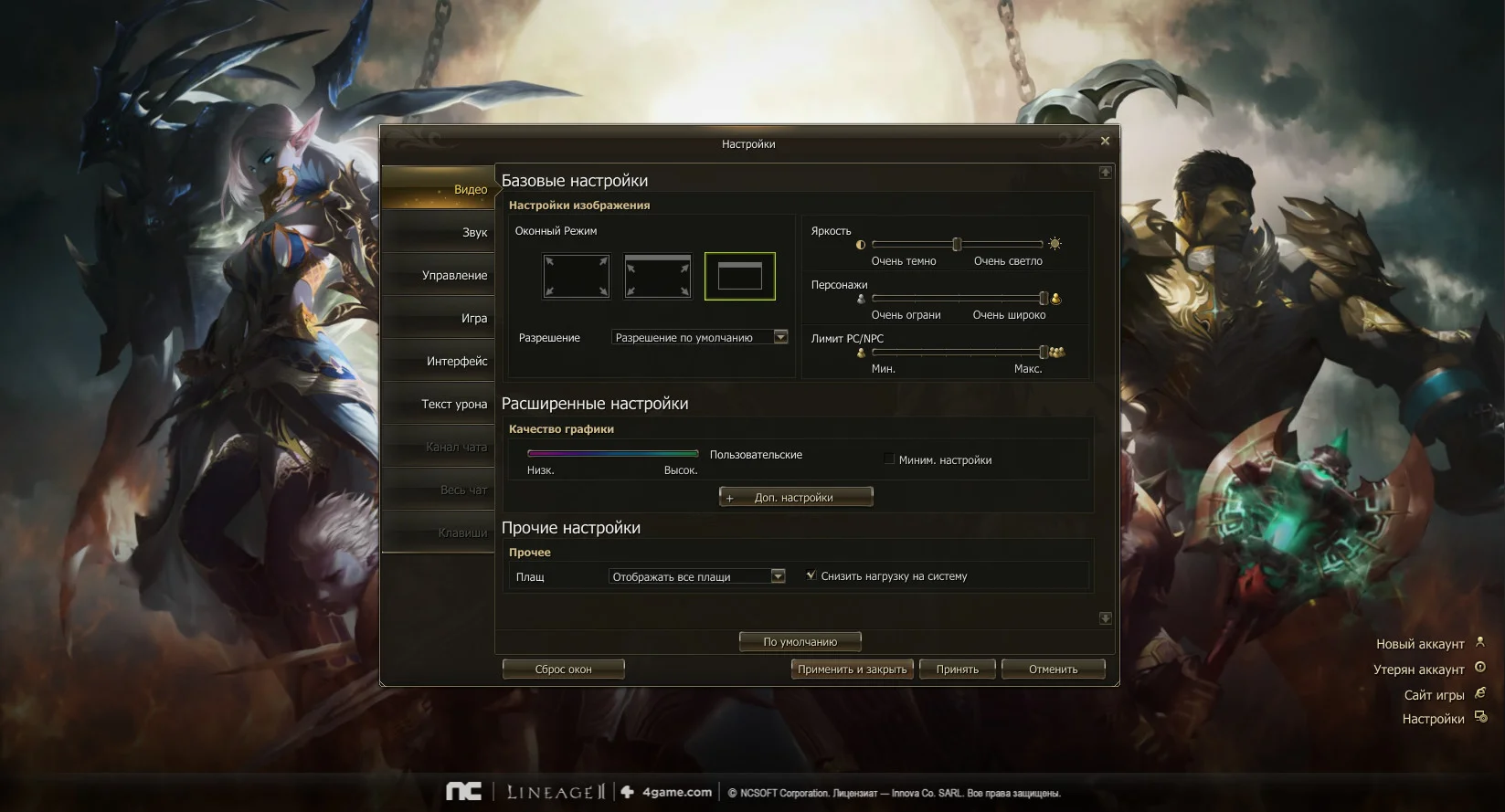
Task: Click the golden character icon right of Персонажи slider
Action: pyautogui.click(x=1056, y=299)
